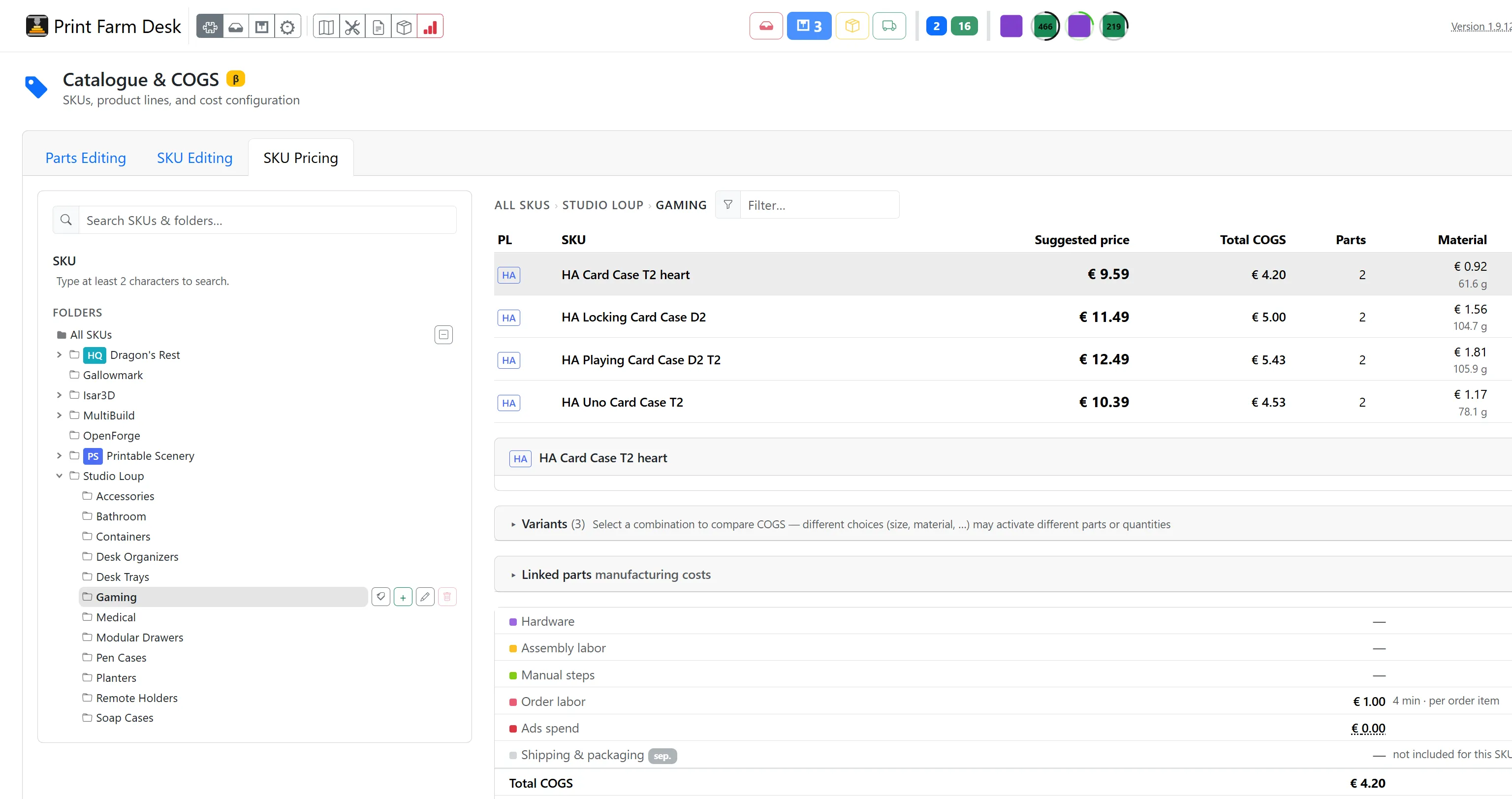Select the SKU Pricing tab
The height and width of the screenshot is (799, 1512).
pos(301,158)
